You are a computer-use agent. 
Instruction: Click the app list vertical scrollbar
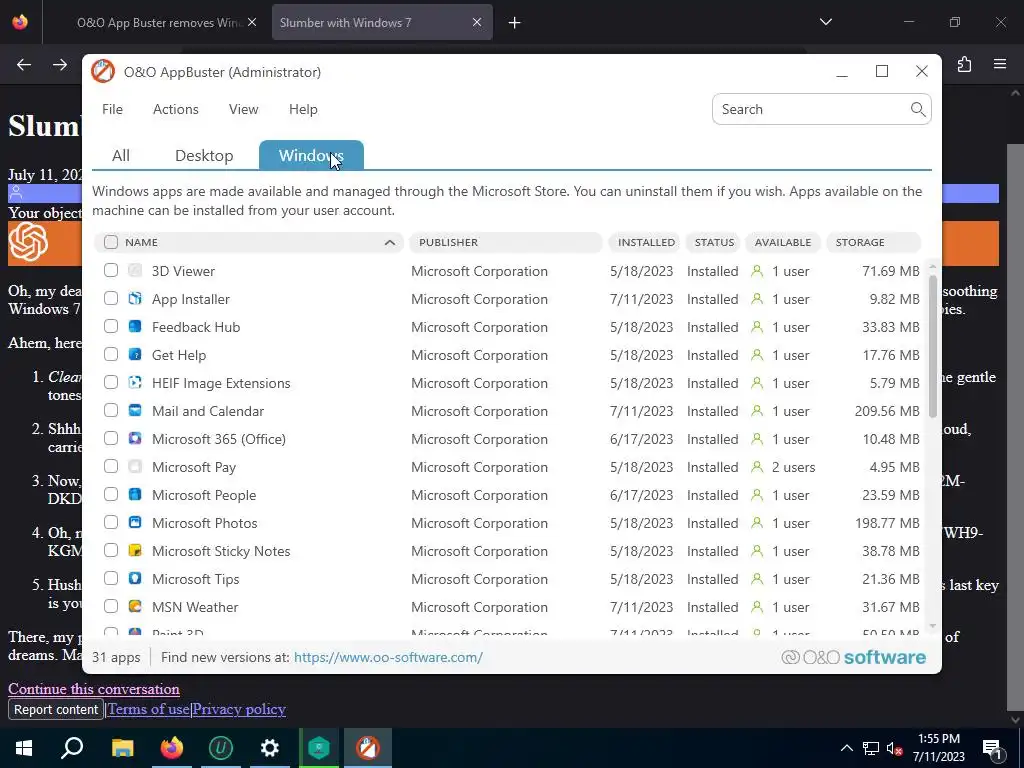(x=933, y=346)
